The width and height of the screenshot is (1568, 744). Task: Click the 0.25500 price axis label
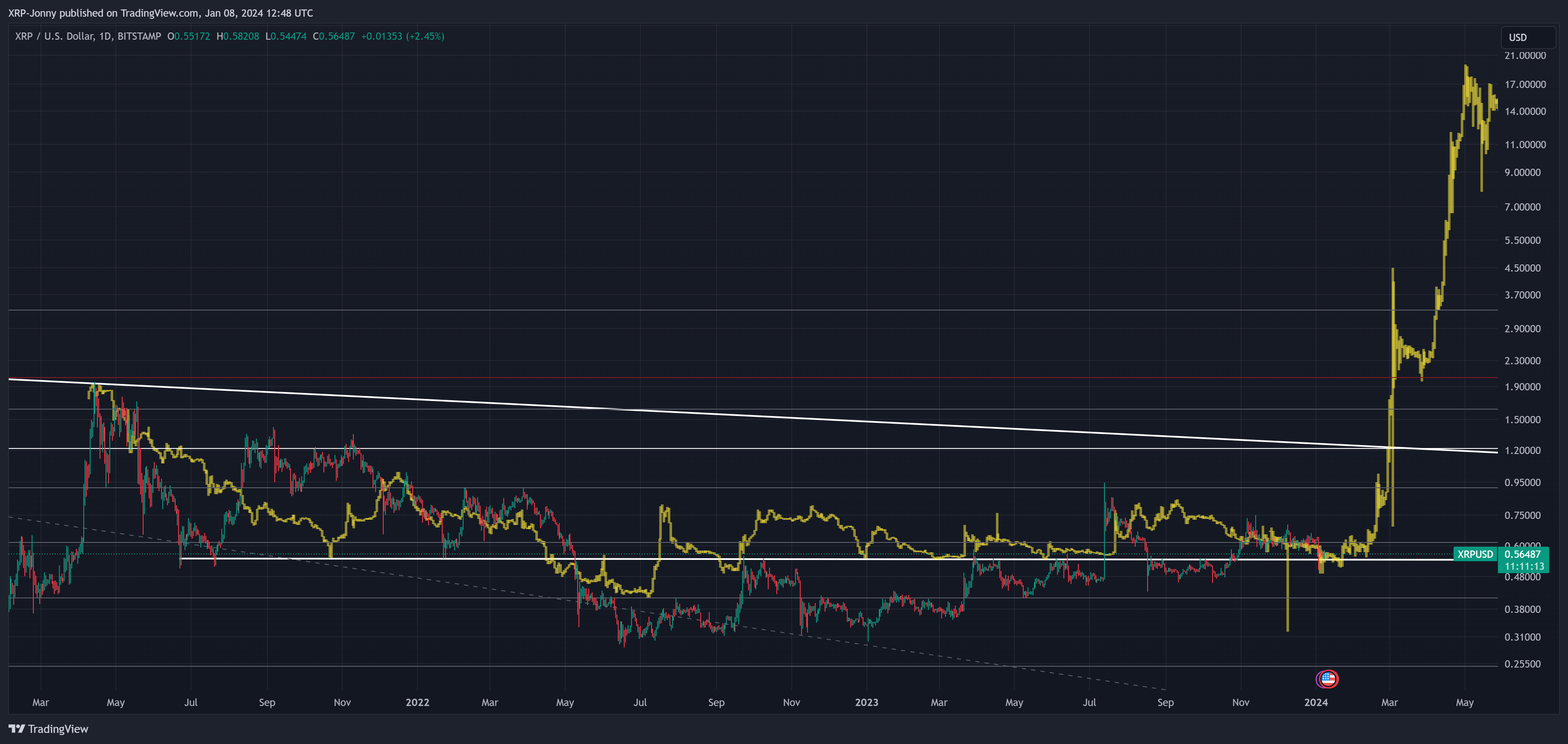coord(1522,664)
